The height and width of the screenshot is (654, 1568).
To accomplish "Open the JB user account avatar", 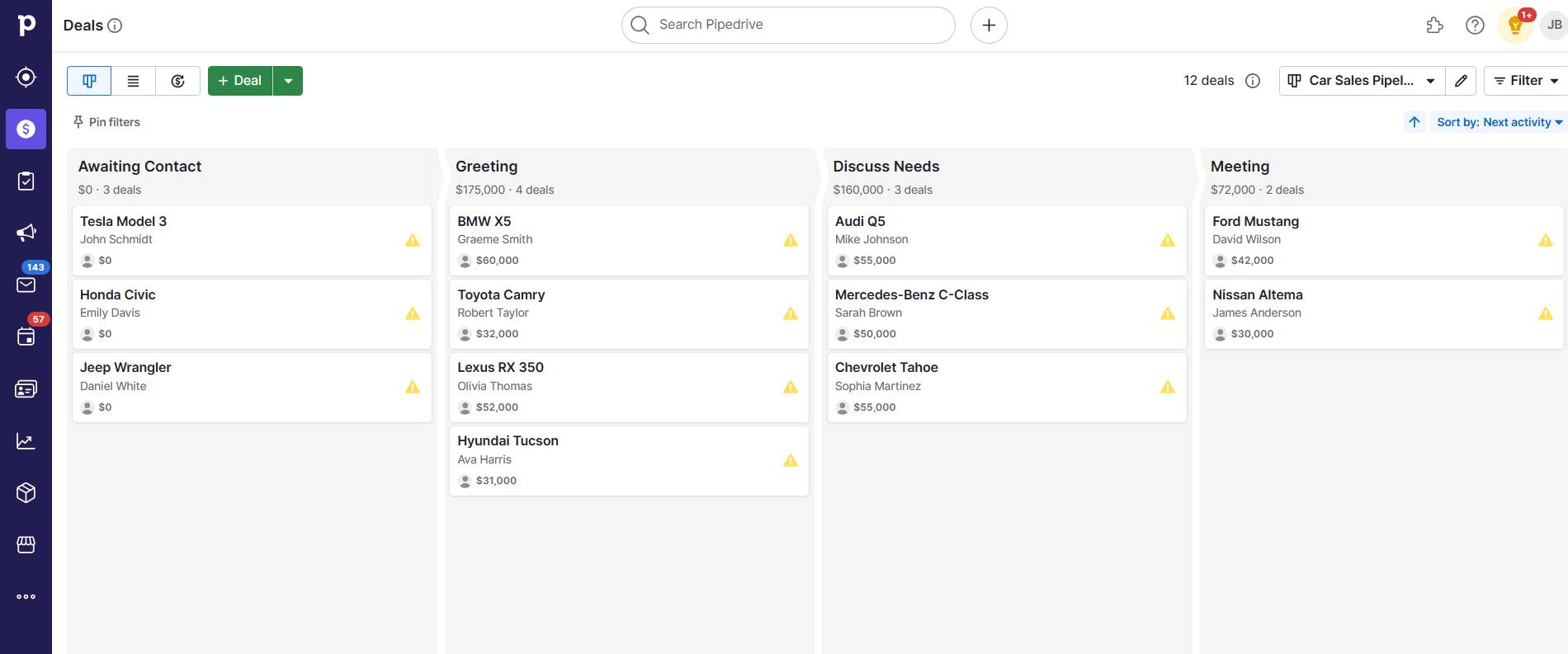I will point(1554,25).
